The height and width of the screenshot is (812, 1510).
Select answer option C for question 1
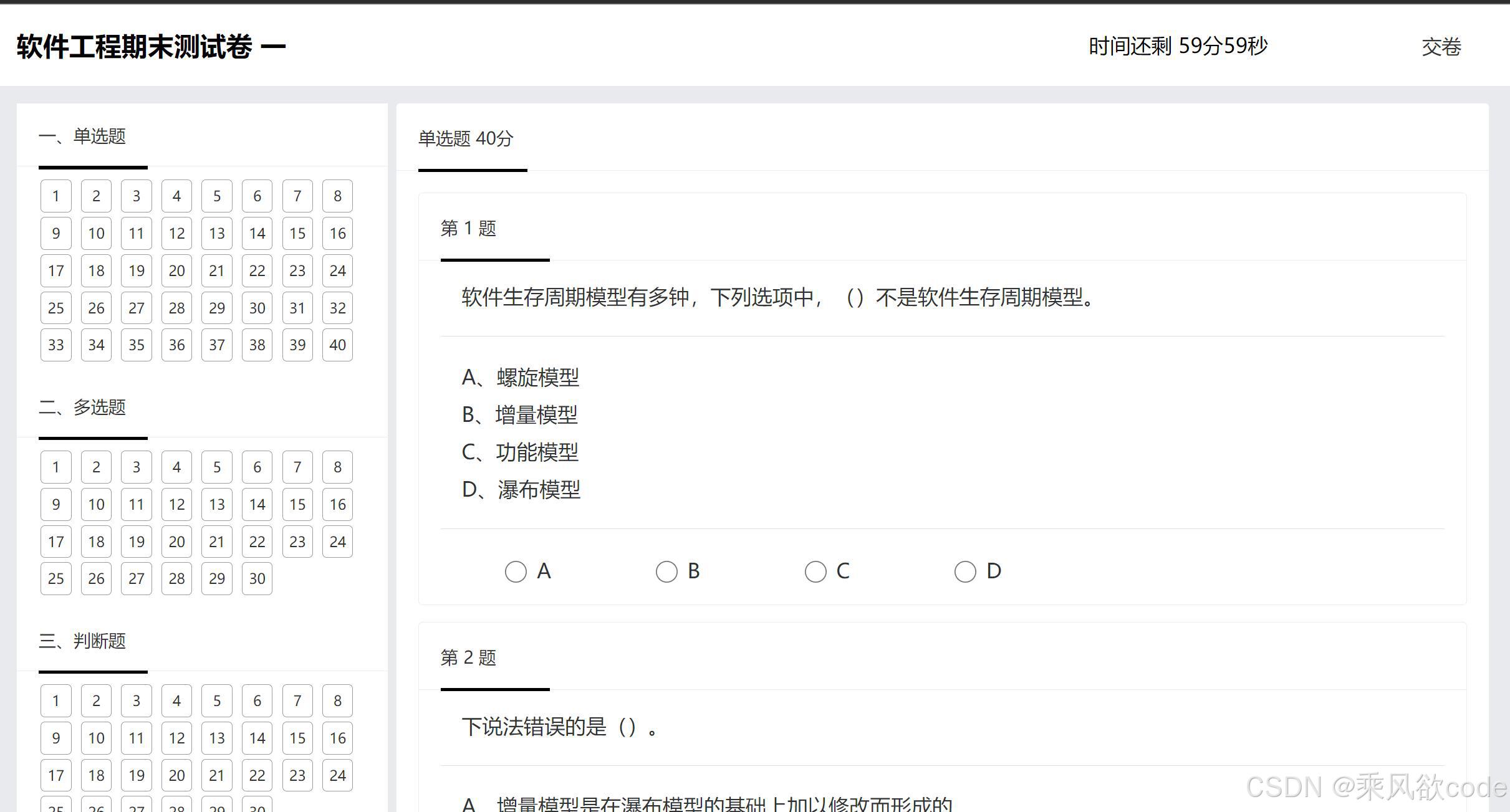(815, 571)
